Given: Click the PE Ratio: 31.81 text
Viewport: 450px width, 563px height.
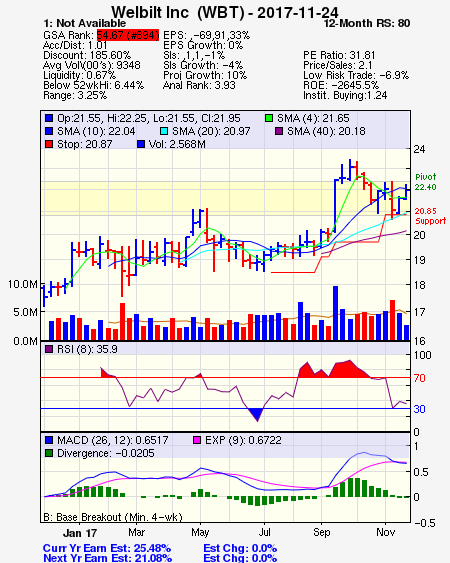Looking at the screenshot, I should [x=339, y=55].
